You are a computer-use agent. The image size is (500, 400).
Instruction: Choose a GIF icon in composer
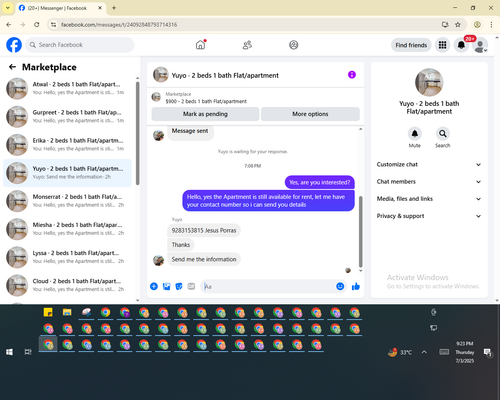point(191,286)
